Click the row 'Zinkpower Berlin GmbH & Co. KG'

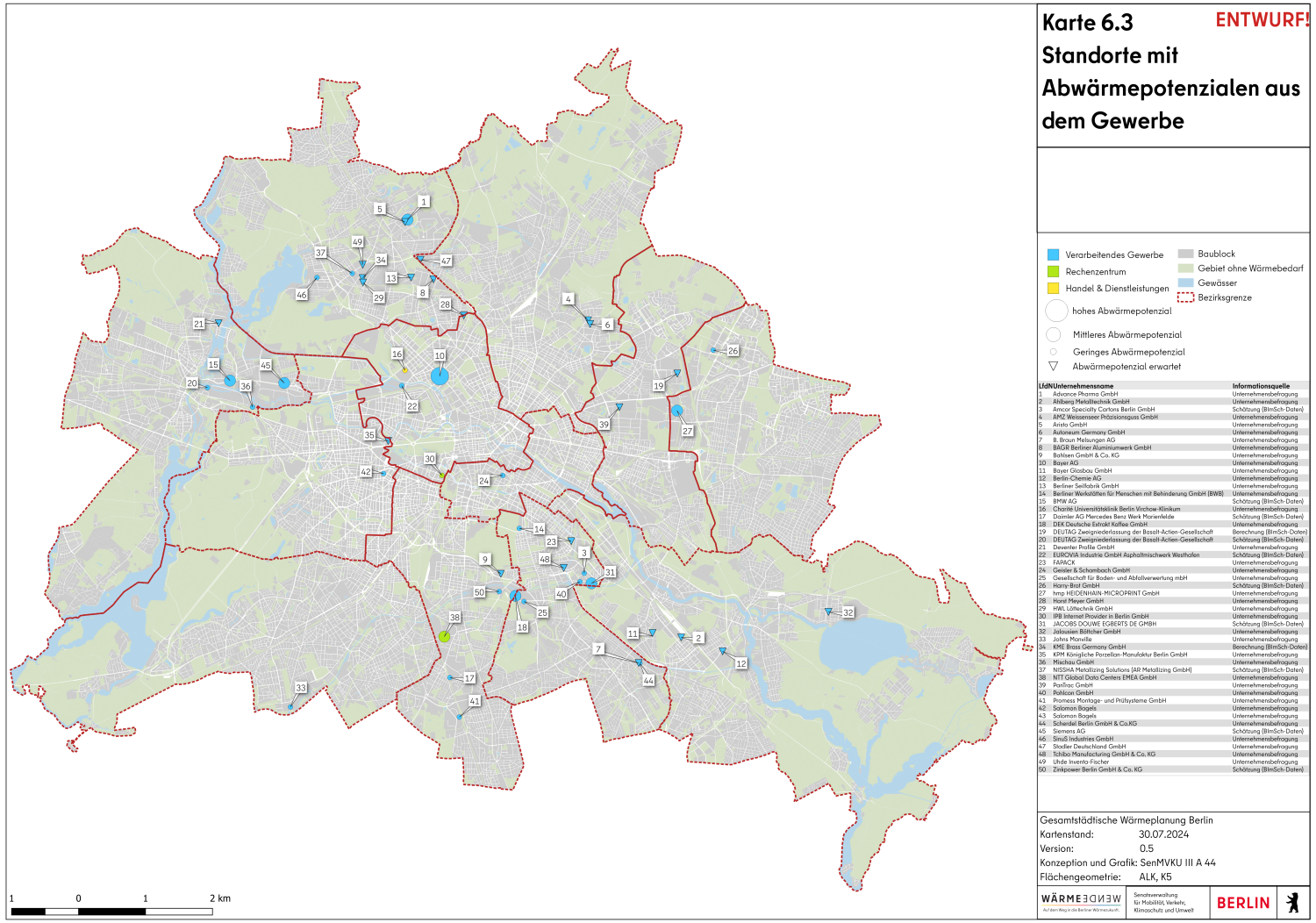pyautogui.click(x=1173, y=769)
